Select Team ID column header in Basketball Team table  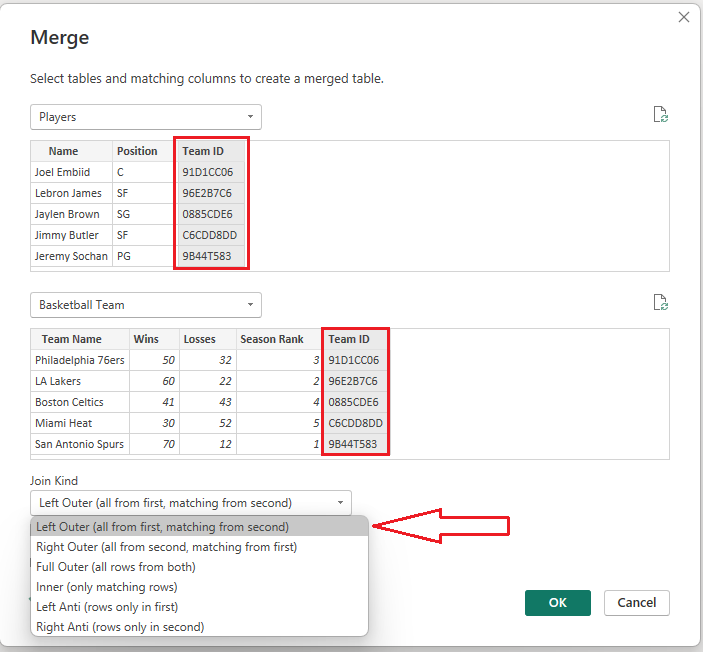(355, 339)
